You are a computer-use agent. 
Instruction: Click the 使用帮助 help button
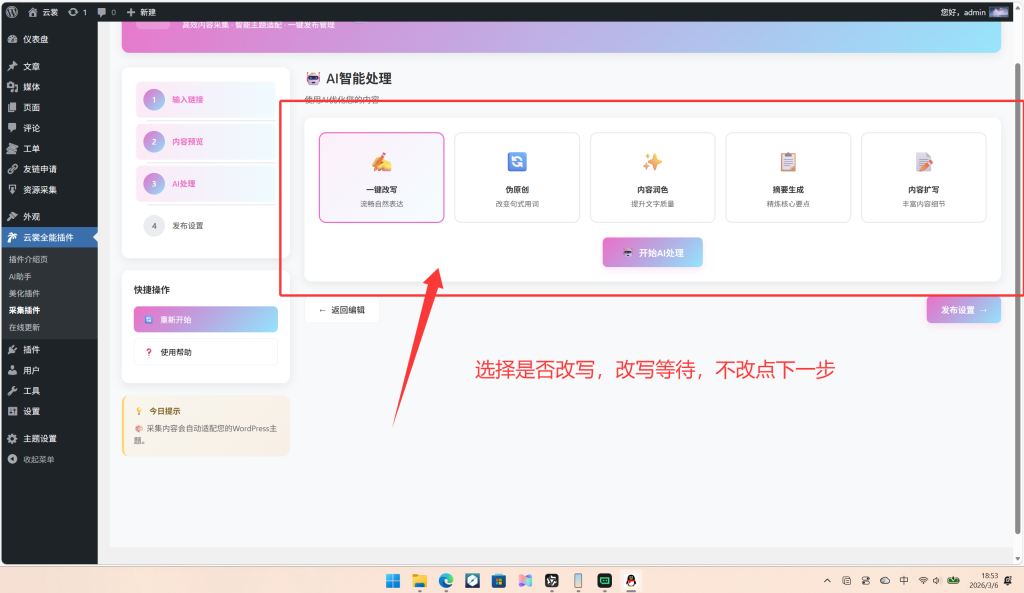pyautogui.click(x=206, y=352)
